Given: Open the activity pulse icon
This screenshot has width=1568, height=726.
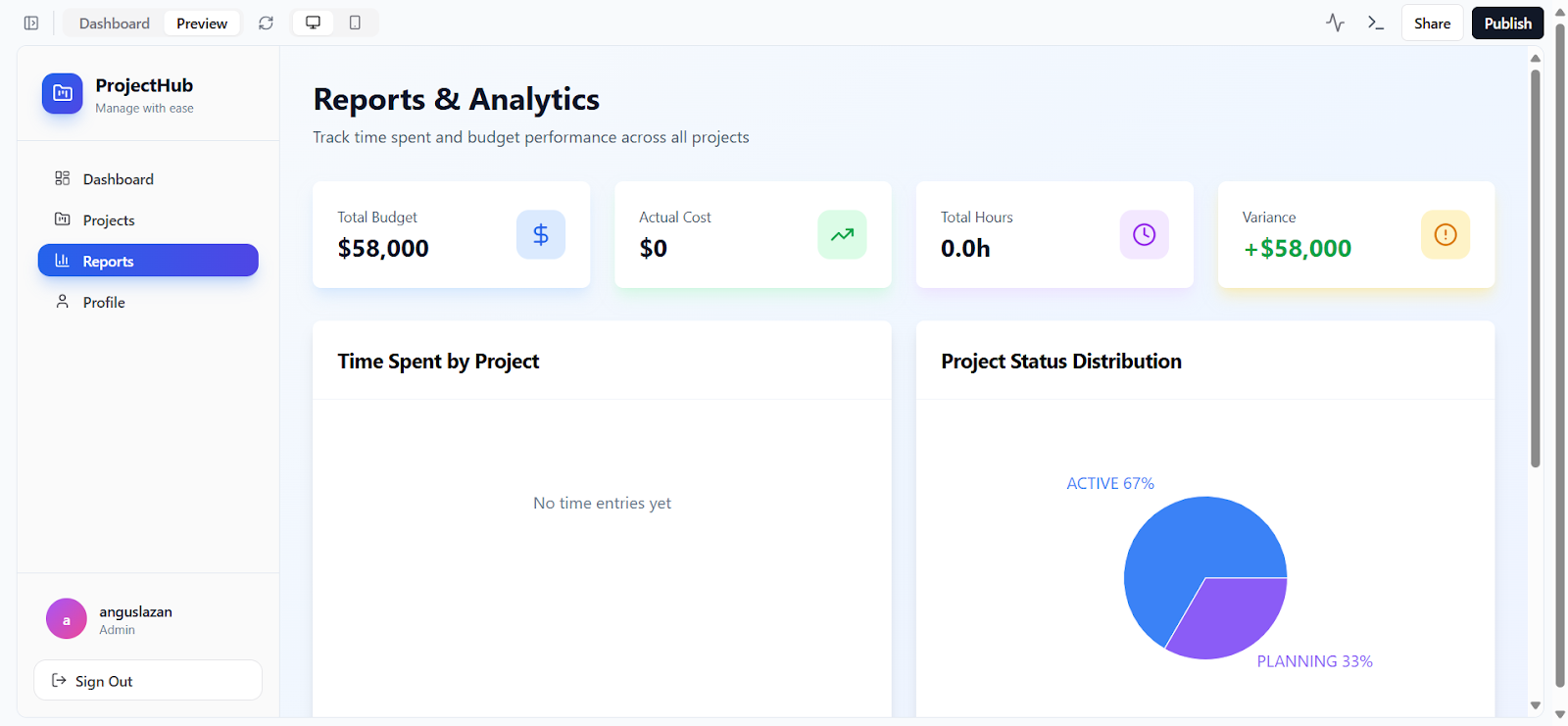Looking at the screenshot, I should [1335, 23].
